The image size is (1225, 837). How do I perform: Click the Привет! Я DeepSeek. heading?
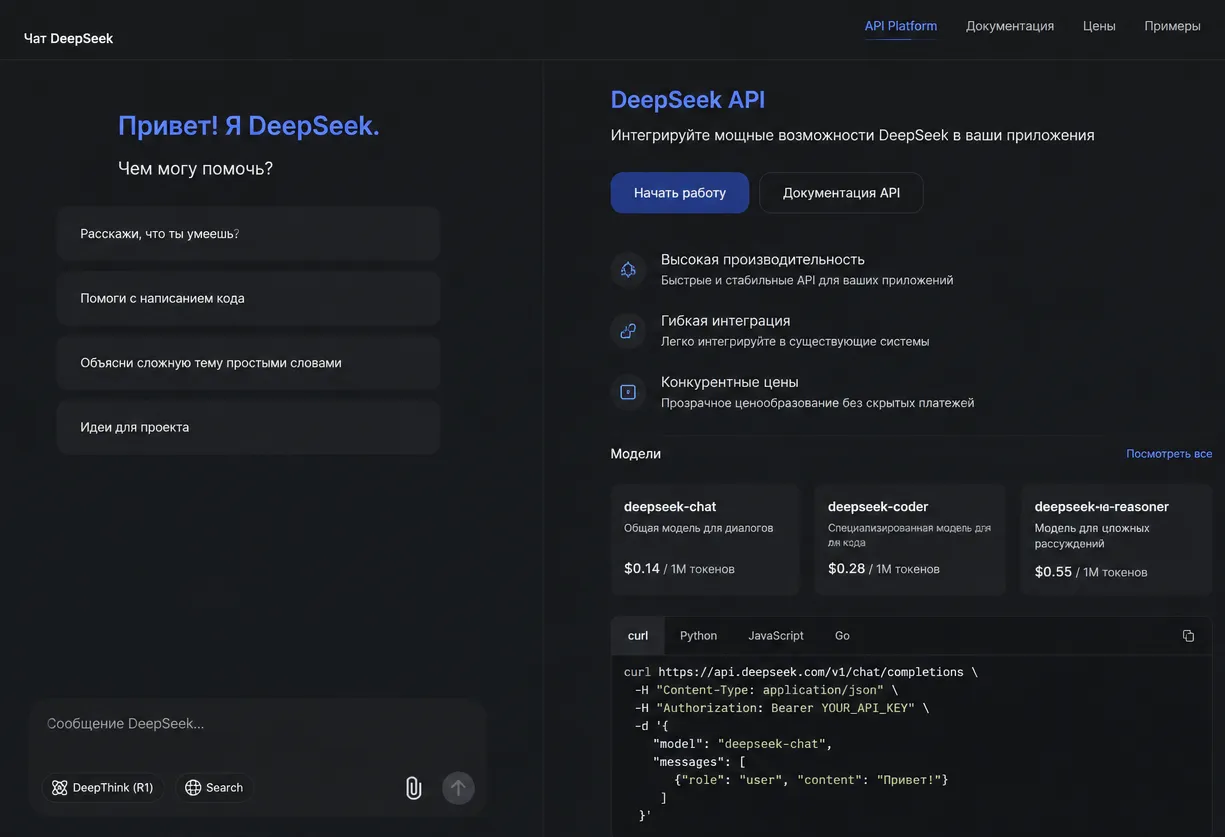(x=249, y=126)
